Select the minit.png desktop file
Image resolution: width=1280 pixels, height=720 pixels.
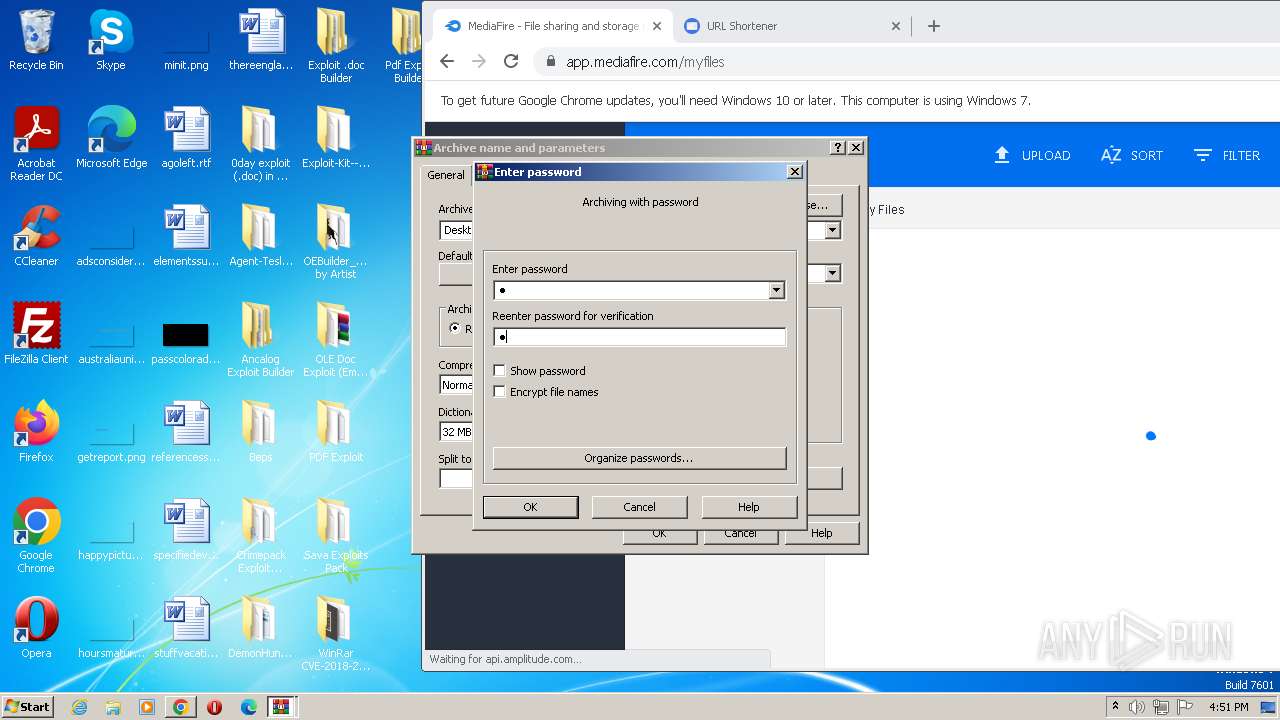(x=186, y=40)
